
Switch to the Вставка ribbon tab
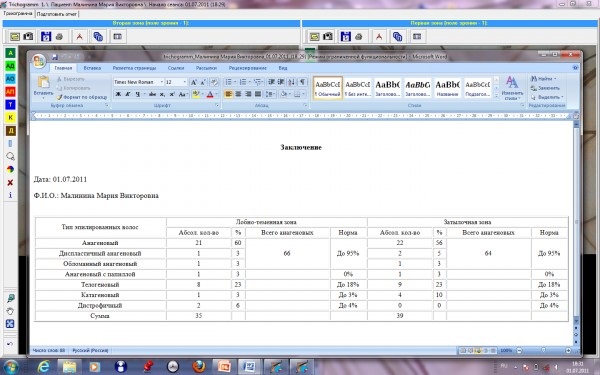tap(92, 68)
